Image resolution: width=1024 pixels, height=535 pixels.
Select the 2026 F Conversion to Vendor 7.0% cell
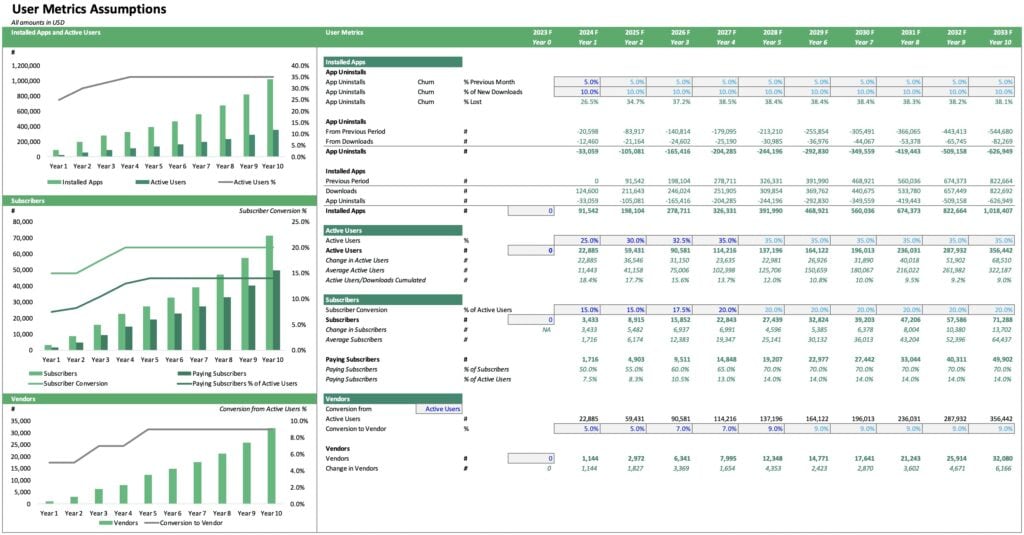coord(669,429)
